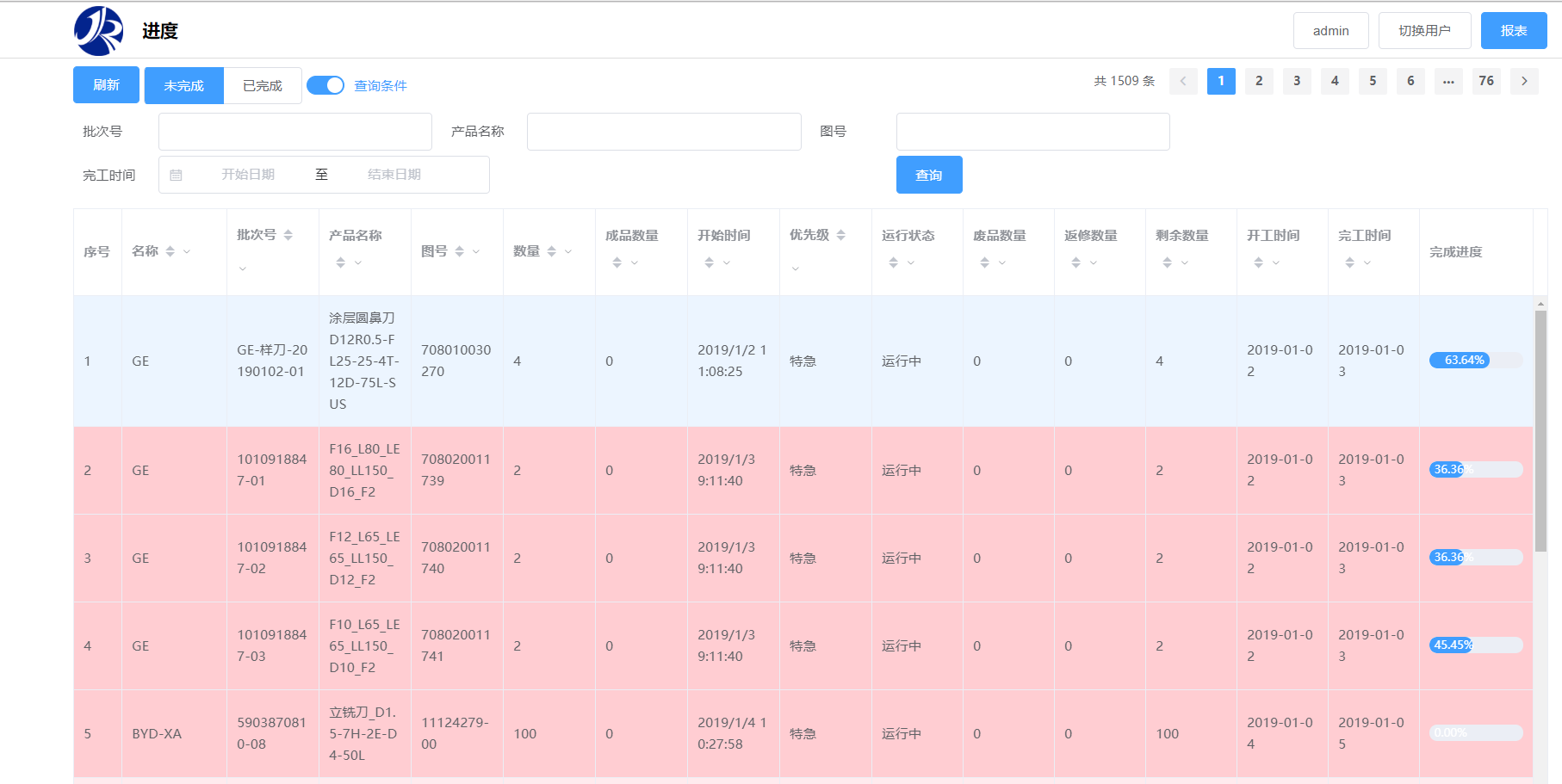Open 数量 column filter dropdown
Image resolution: width=1562 pixels, height=784 pixels.
click(568, 251)
